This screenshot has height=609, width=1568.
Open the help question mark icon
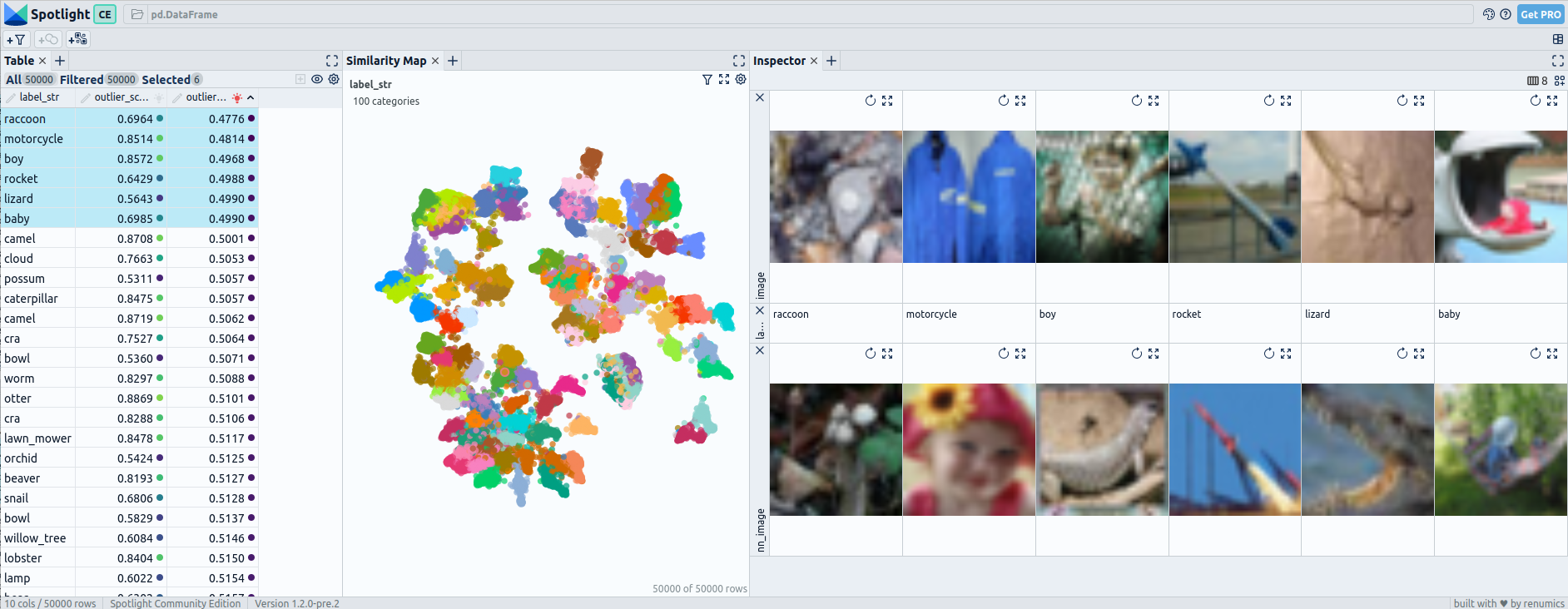tap(1506, 14)
